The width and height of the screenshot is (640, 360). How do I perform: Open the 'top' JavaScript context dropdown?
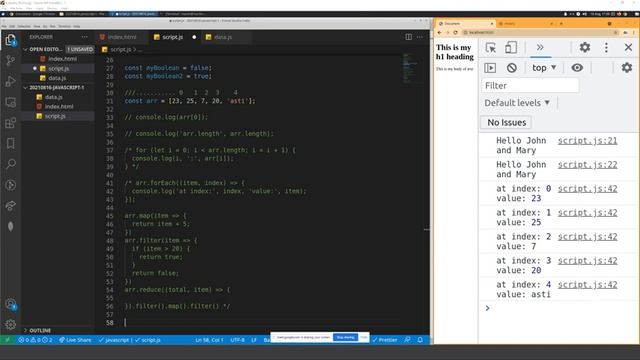[x=544, y=68]
